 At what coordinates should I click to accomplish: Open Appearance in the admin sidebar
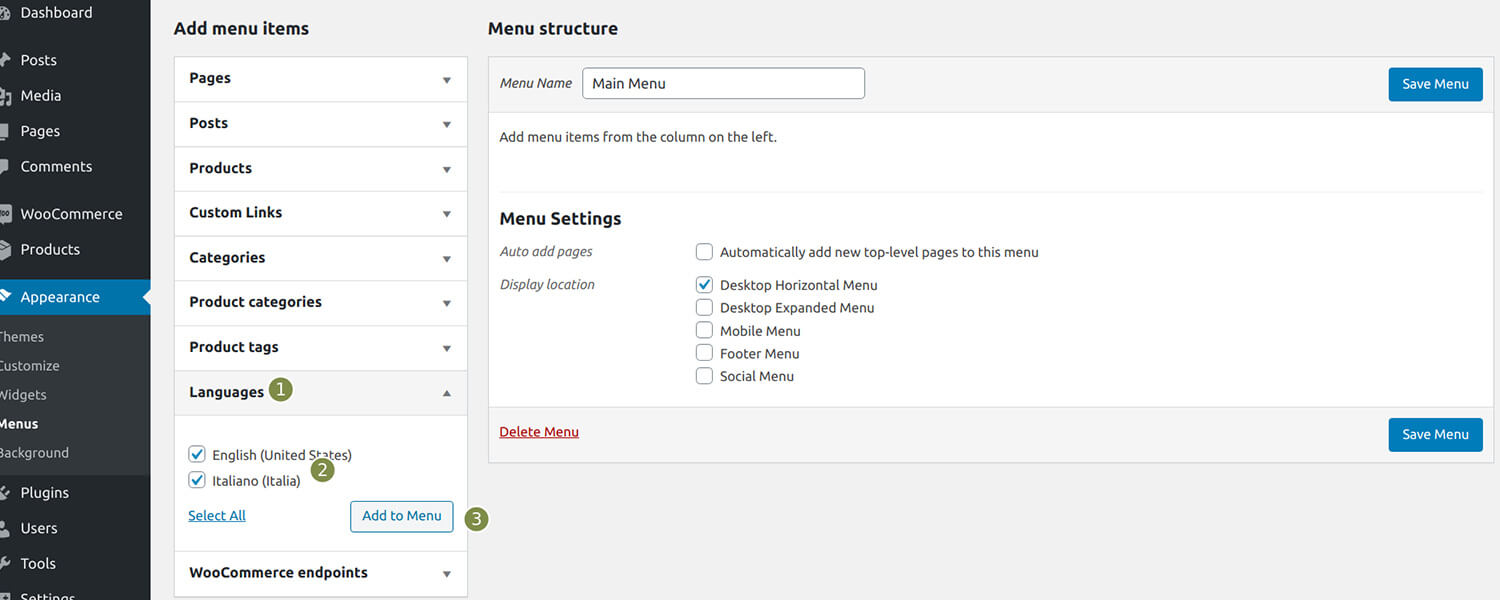pos(60,297)
